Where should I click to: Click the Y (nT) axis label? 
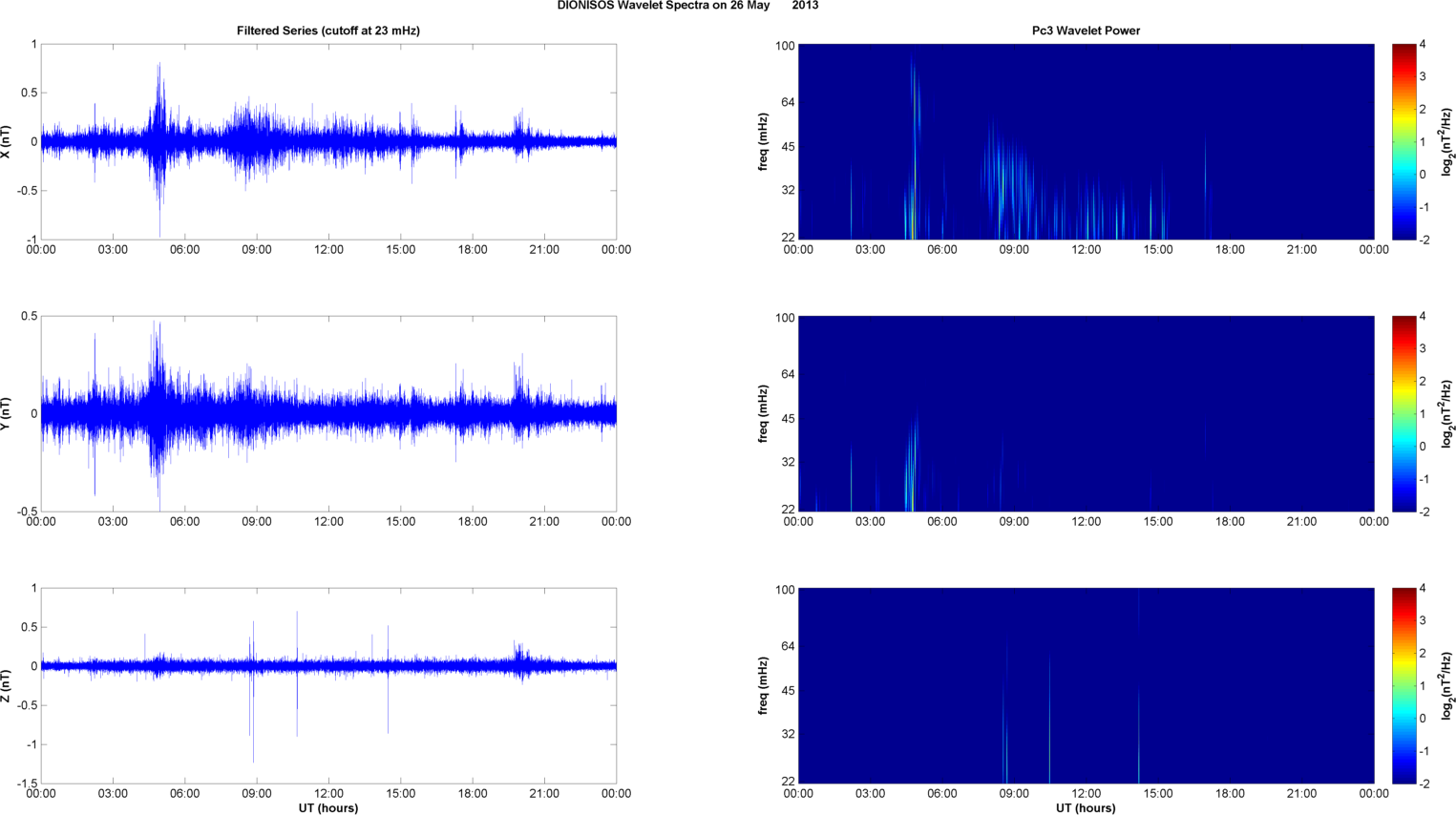pos(7,414)
